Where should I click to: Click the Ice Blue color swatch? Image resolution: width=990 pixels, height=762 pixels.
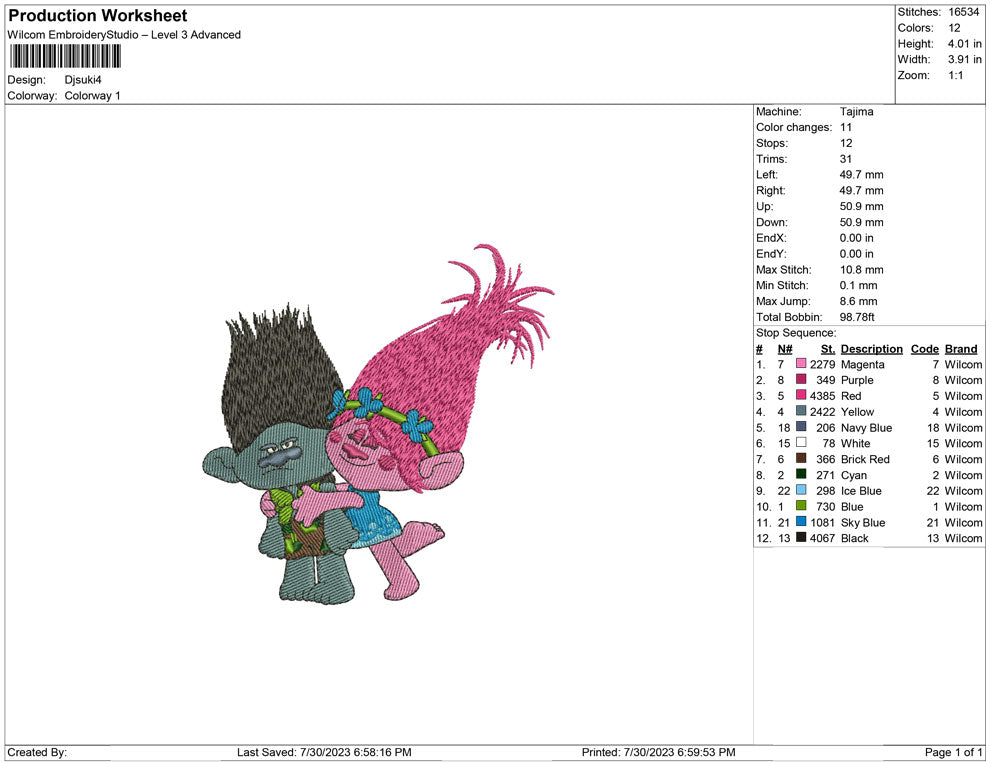801,490
